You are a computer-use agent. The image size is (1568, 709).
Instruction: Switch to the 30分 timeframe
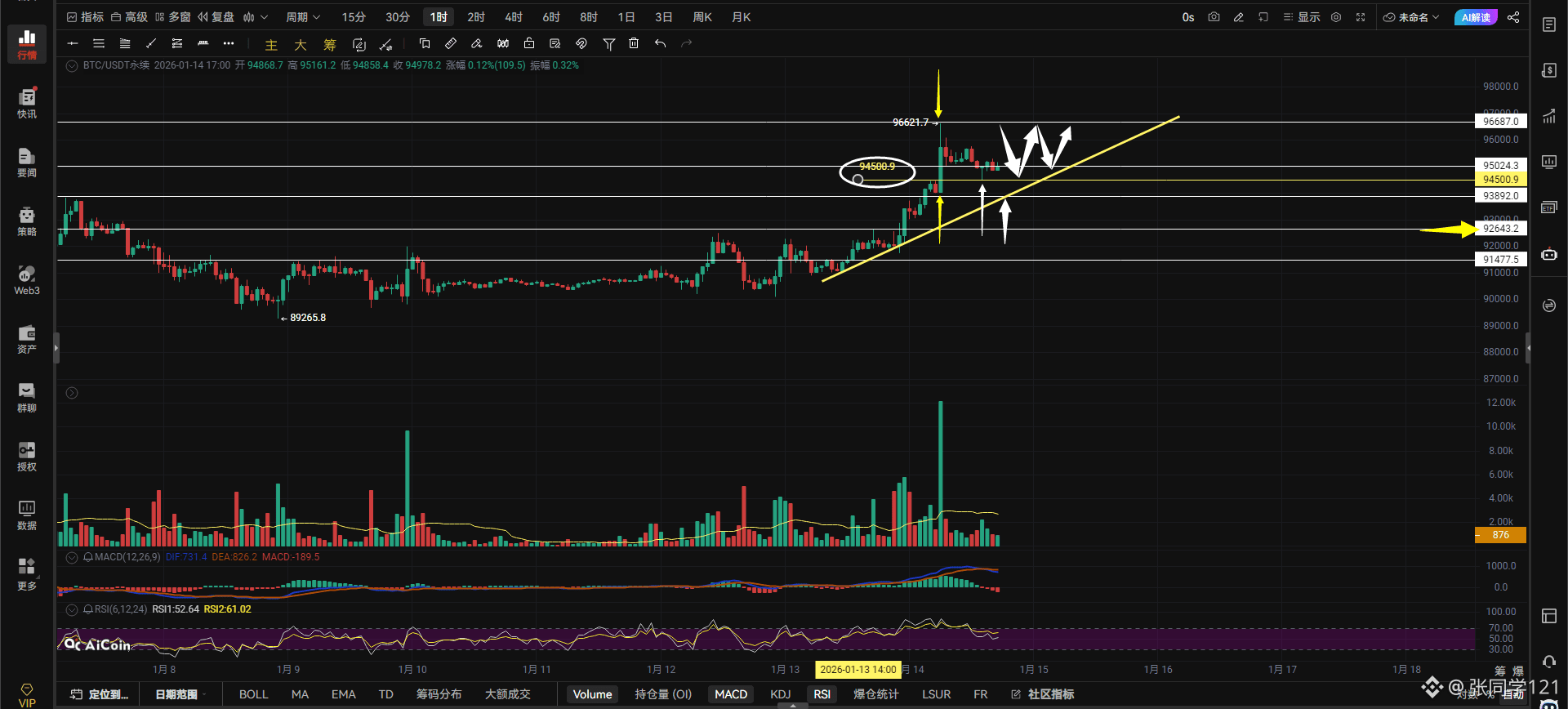click(398, 17)
